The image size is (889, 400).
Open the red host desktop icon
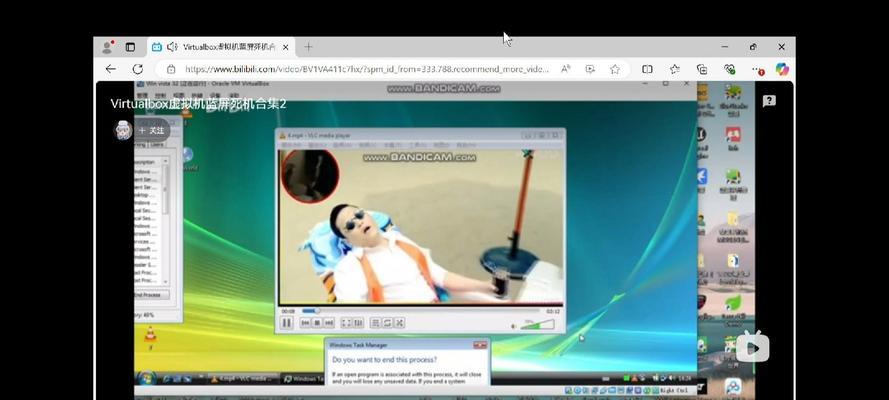[733, 134]
